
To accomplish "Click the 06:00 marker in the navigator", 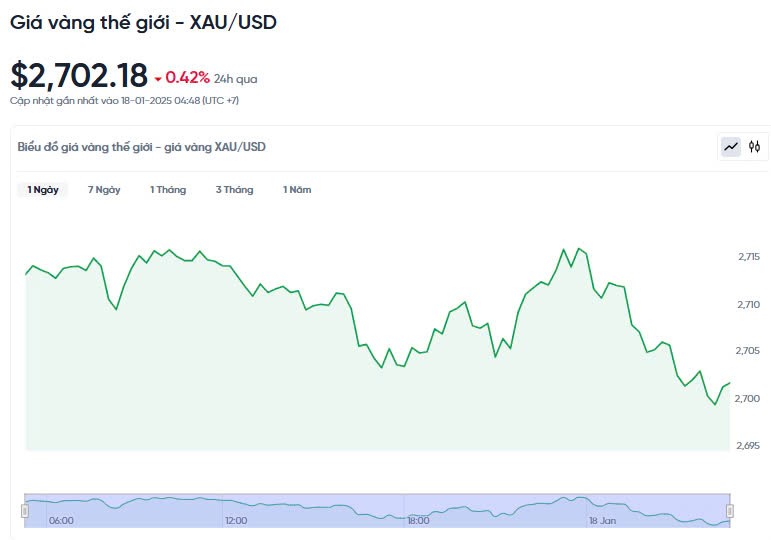I will pyautogui.click(x=61, y=520).
